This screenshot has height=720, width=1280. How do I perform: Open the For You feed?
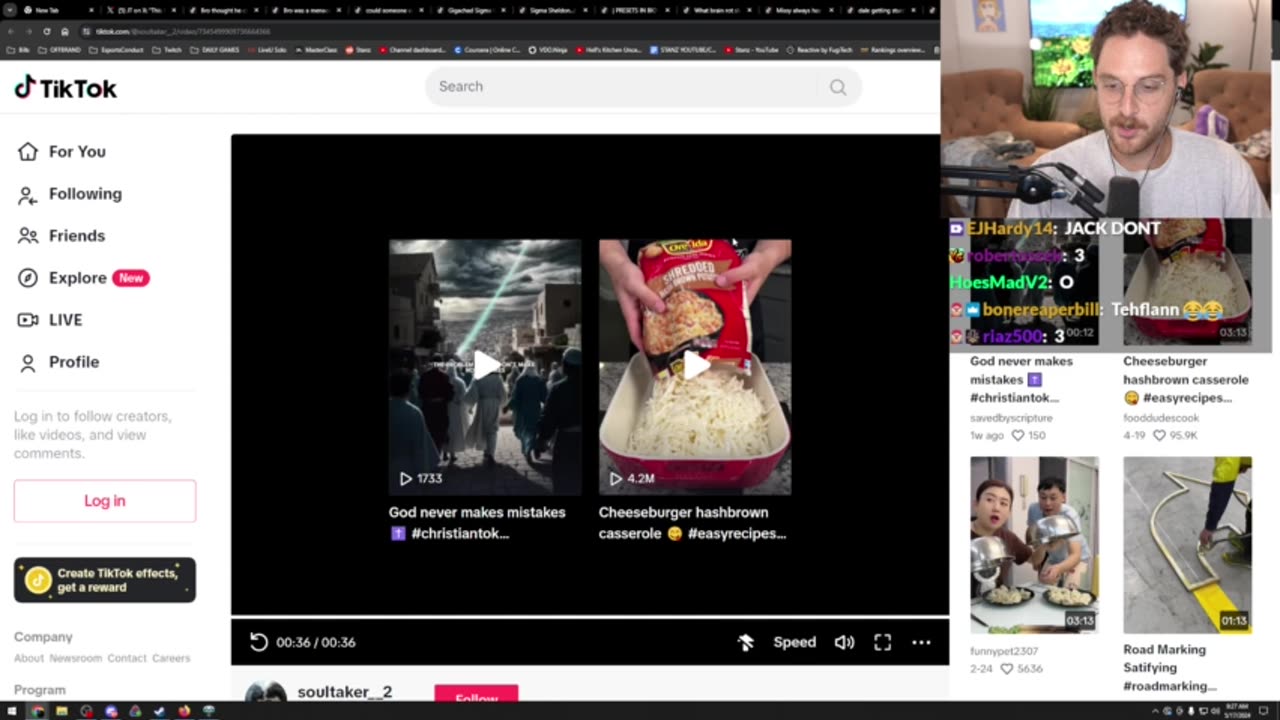(x=77, y=152)
